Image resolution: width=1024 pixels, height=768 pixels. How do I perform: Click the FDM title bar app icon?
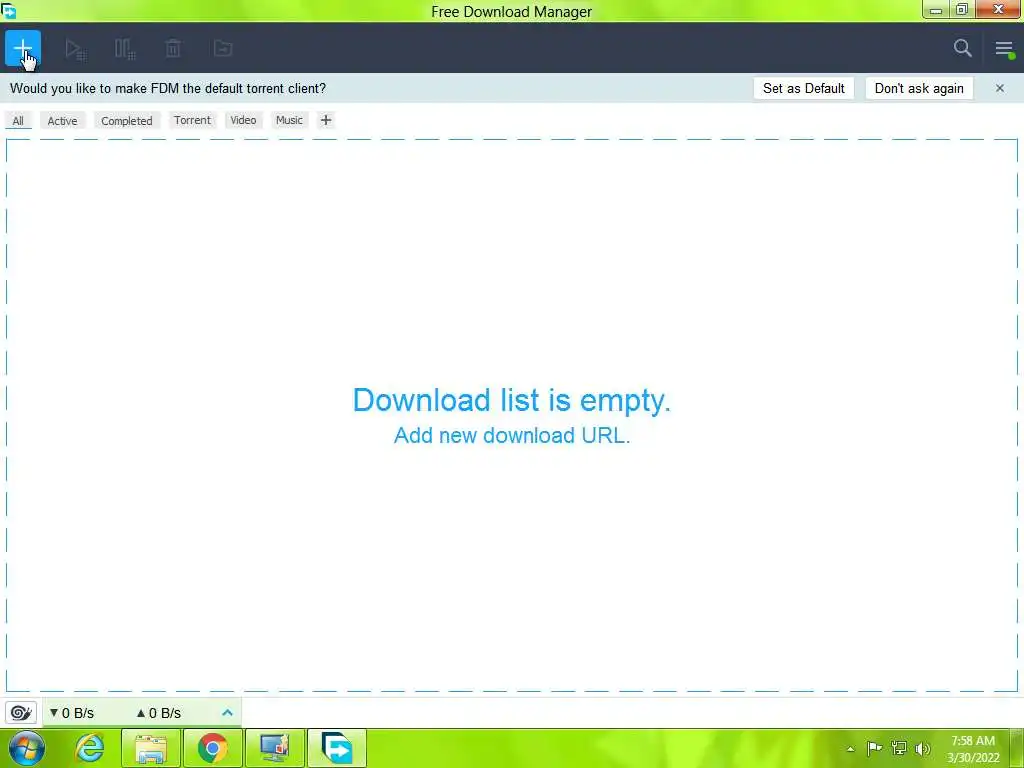coord(8,10)
